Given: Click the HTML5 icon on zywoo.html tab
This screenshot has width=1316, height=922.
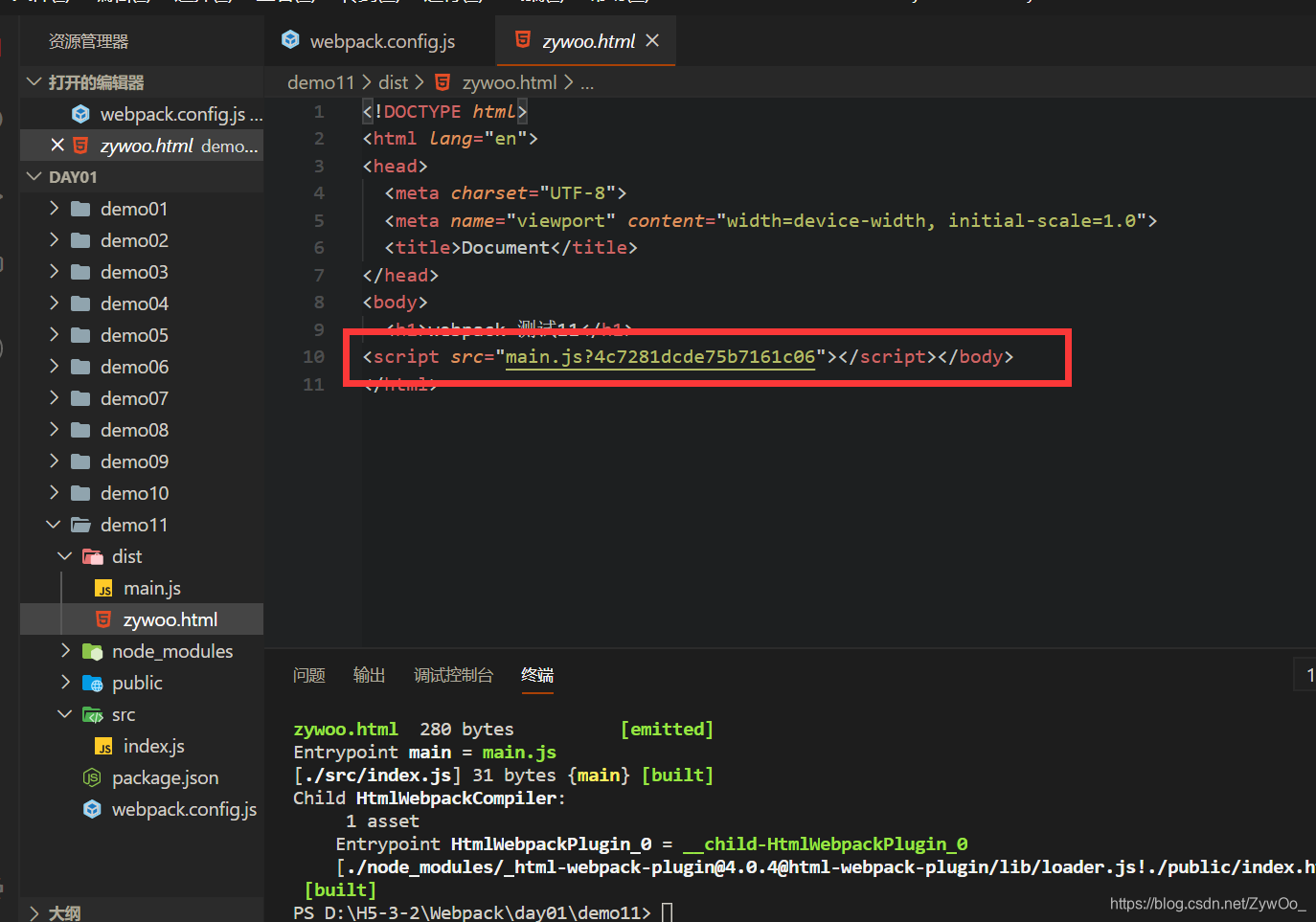Looking at the screenshot, I should click(523, 40).
